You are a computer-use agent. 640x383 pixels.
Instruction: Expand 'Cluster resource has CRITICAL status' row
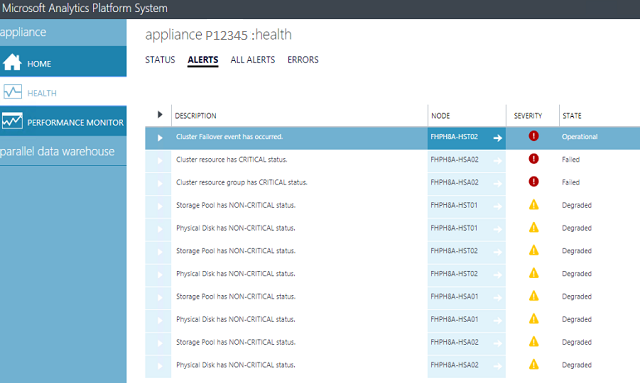point(160,161)
